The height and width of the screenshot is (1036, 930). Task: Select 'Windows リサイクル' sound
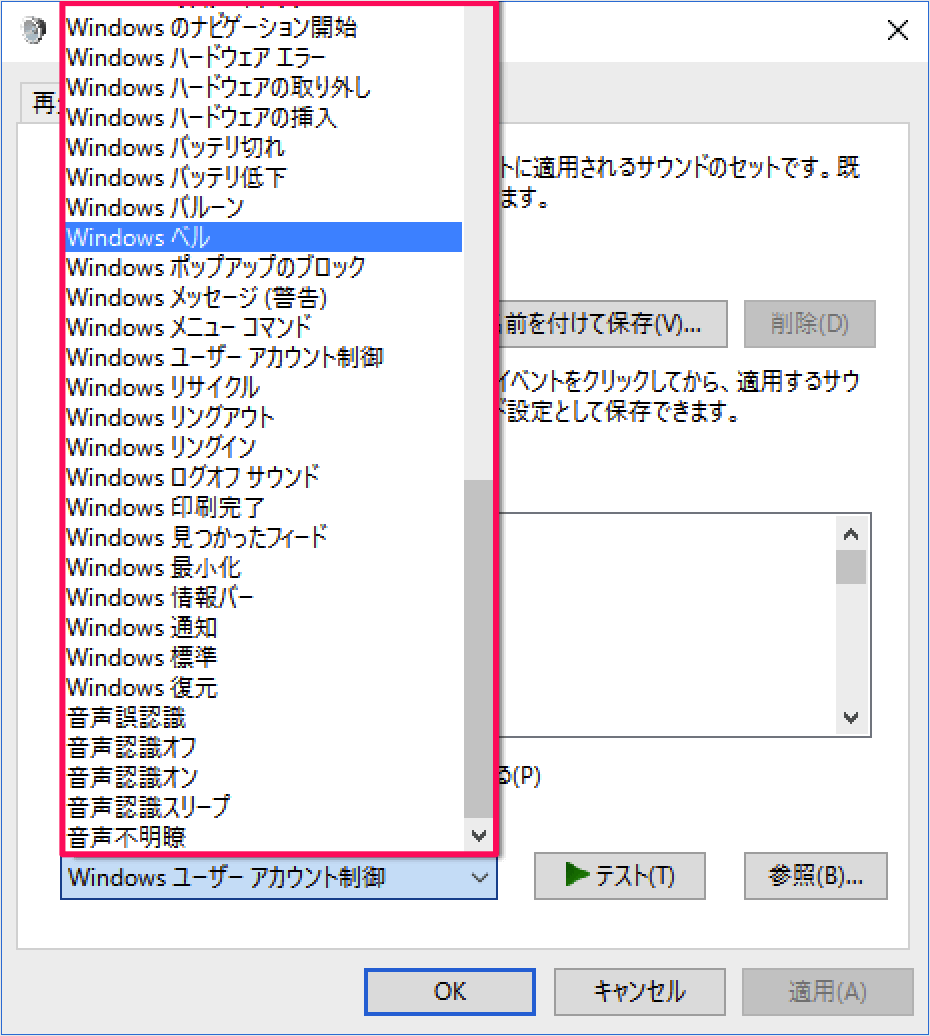(264, 387)
